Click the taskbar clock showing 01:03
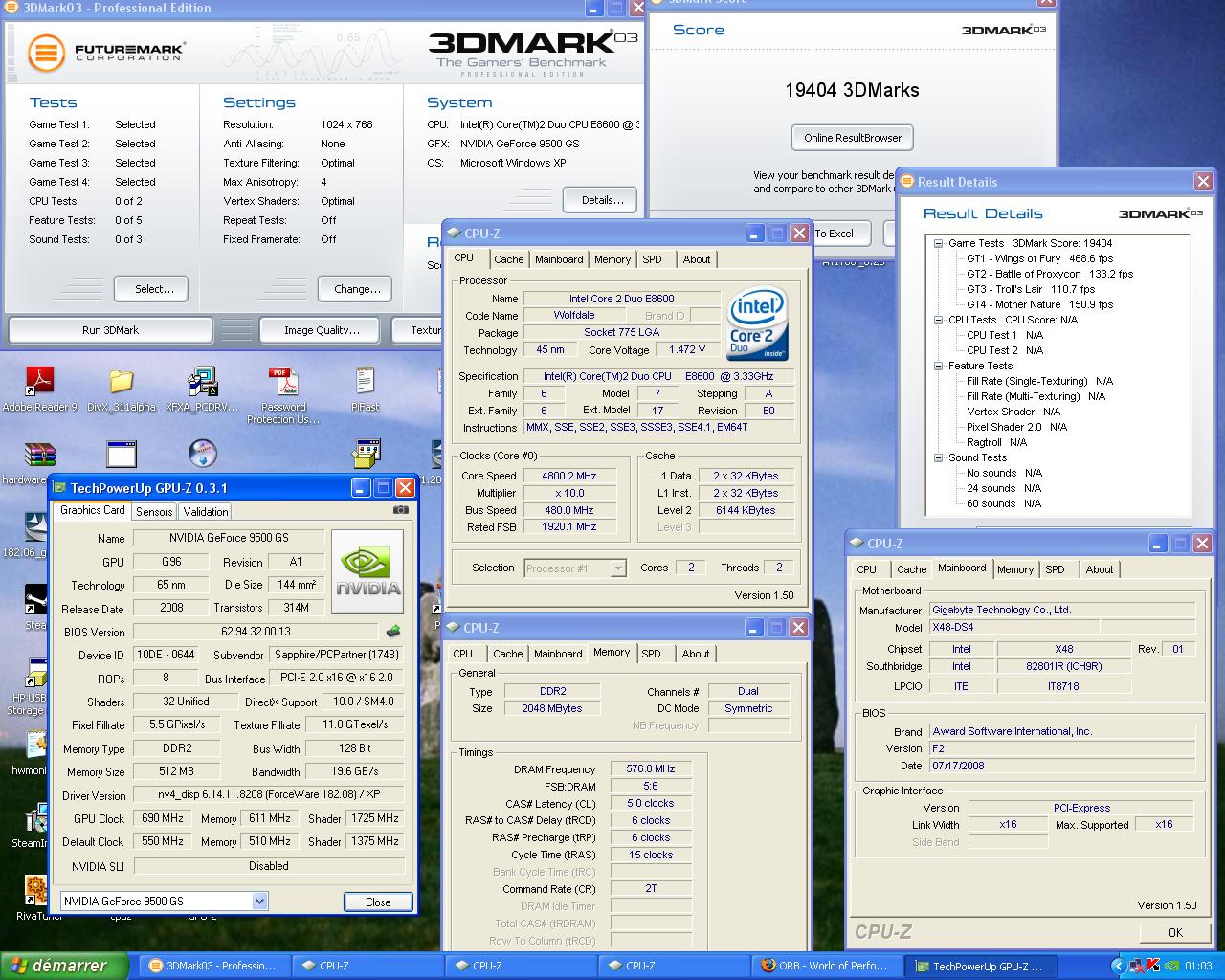The height and width of the screenshot is (980, 1225). (x=1198, y=966)
